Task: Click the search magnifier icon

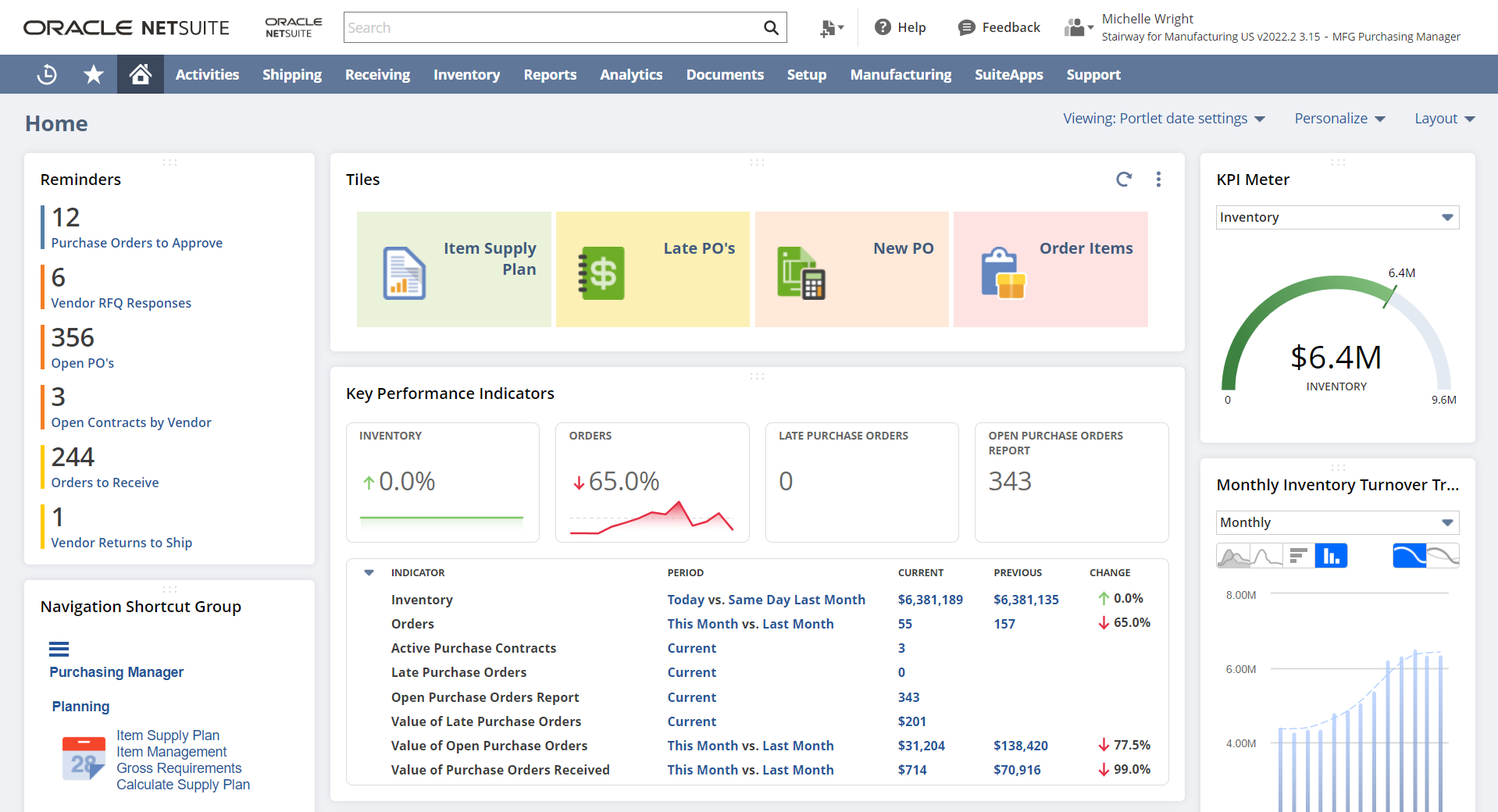Action: pos(771,28)
